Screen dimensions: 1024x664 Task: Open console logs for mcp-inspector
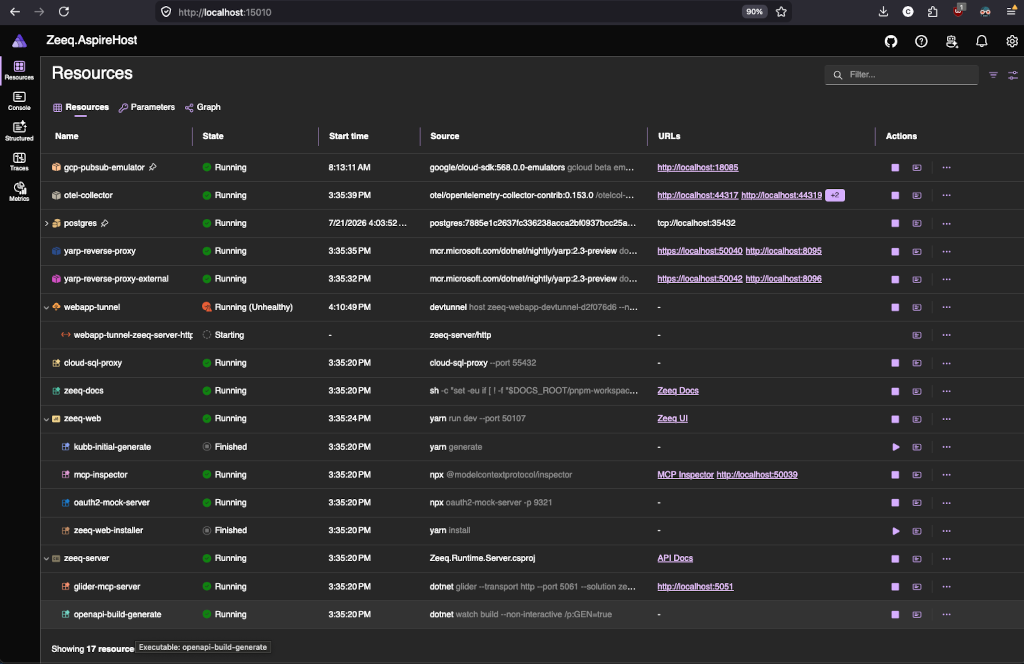[917, 475]
